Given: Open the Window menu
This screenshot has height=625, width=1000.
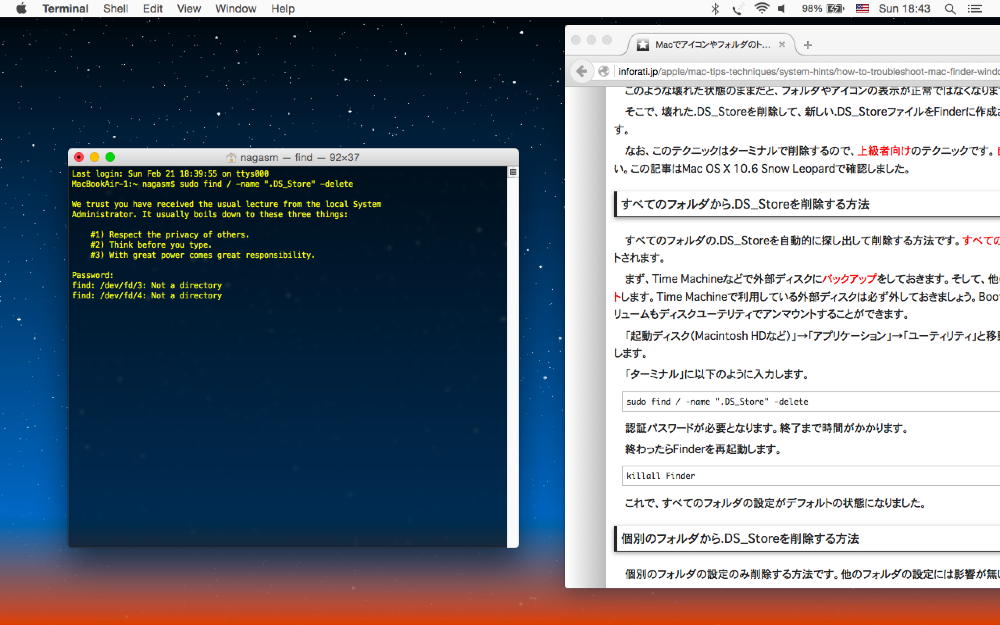Looking at the screenshot, I should [x=235, y=8].
